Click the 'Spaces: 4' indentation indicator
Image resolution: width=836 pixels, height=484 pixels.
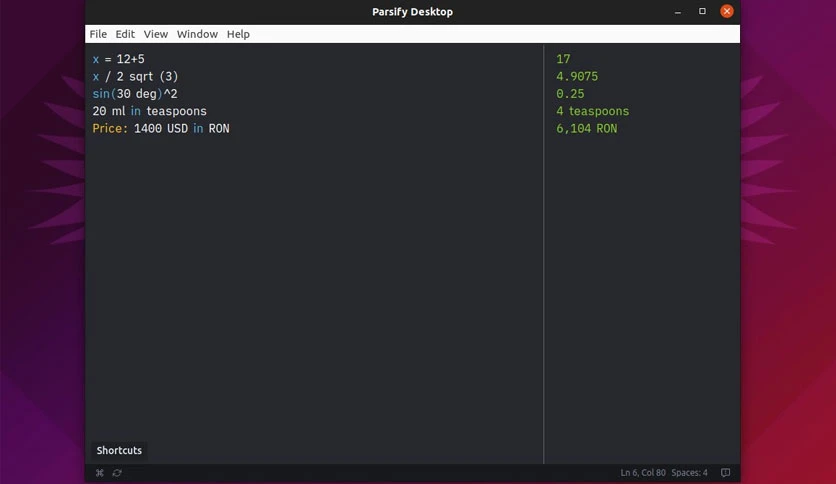[x=689, y=473]
